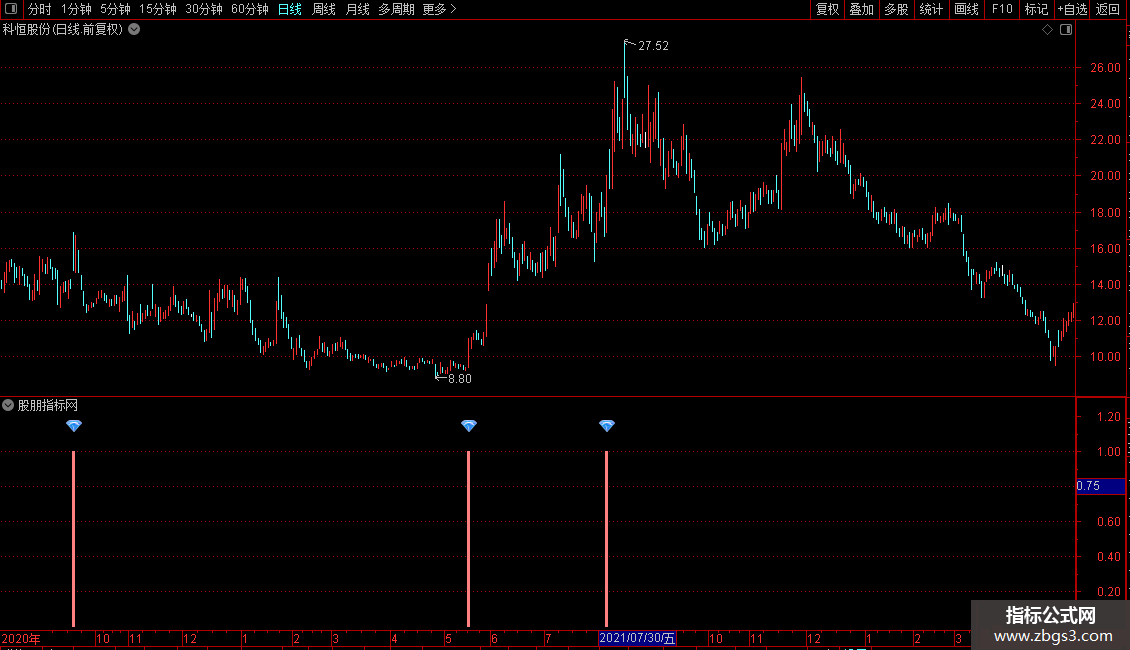Expand the 更多 periods menu
This screenshot has width=1130, height=650.
click(440, 9)
